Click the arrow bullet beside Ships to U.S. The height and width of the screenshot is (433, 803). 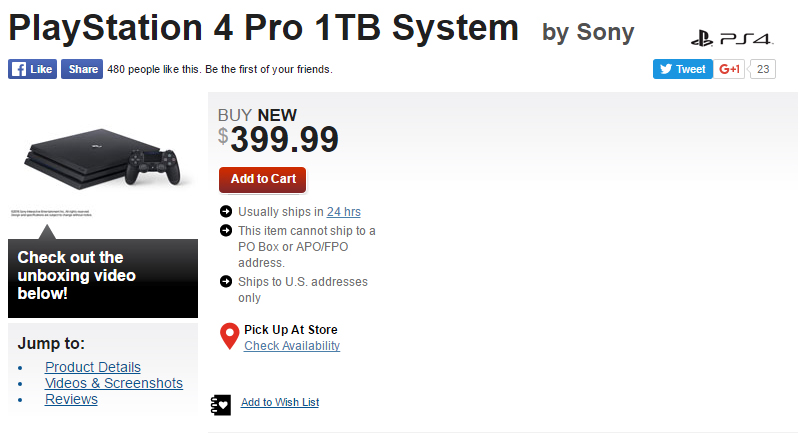coord(226,282)
